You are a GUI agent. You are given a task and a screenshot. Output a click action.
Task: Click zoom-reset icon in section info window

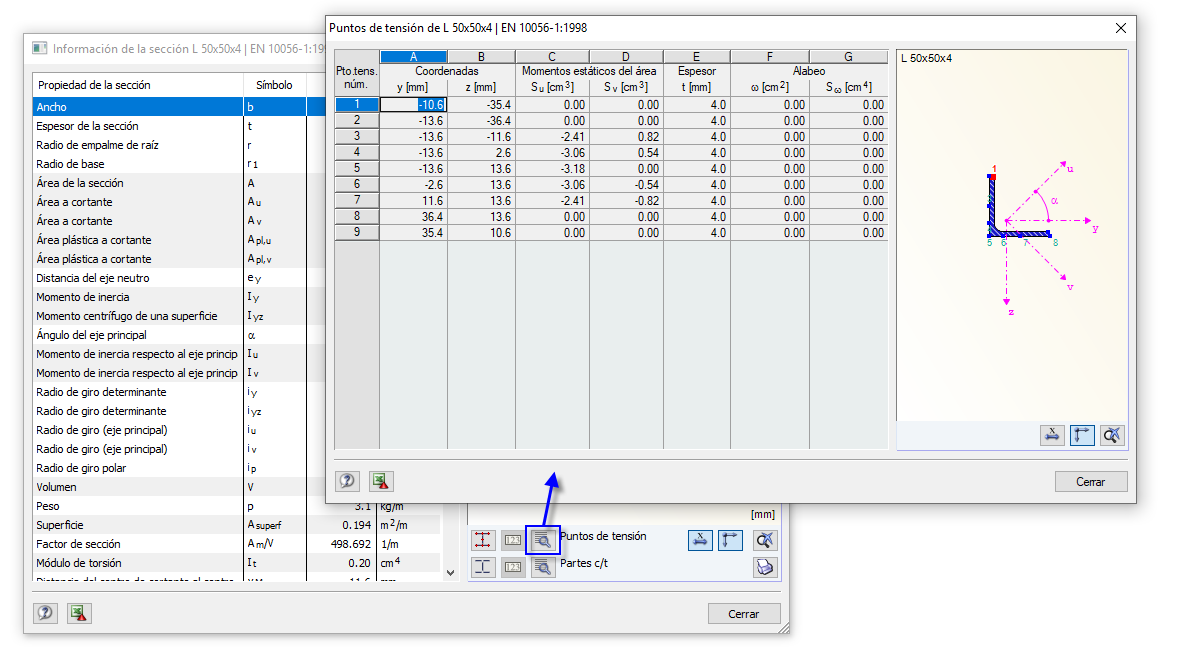pos(765,540)
